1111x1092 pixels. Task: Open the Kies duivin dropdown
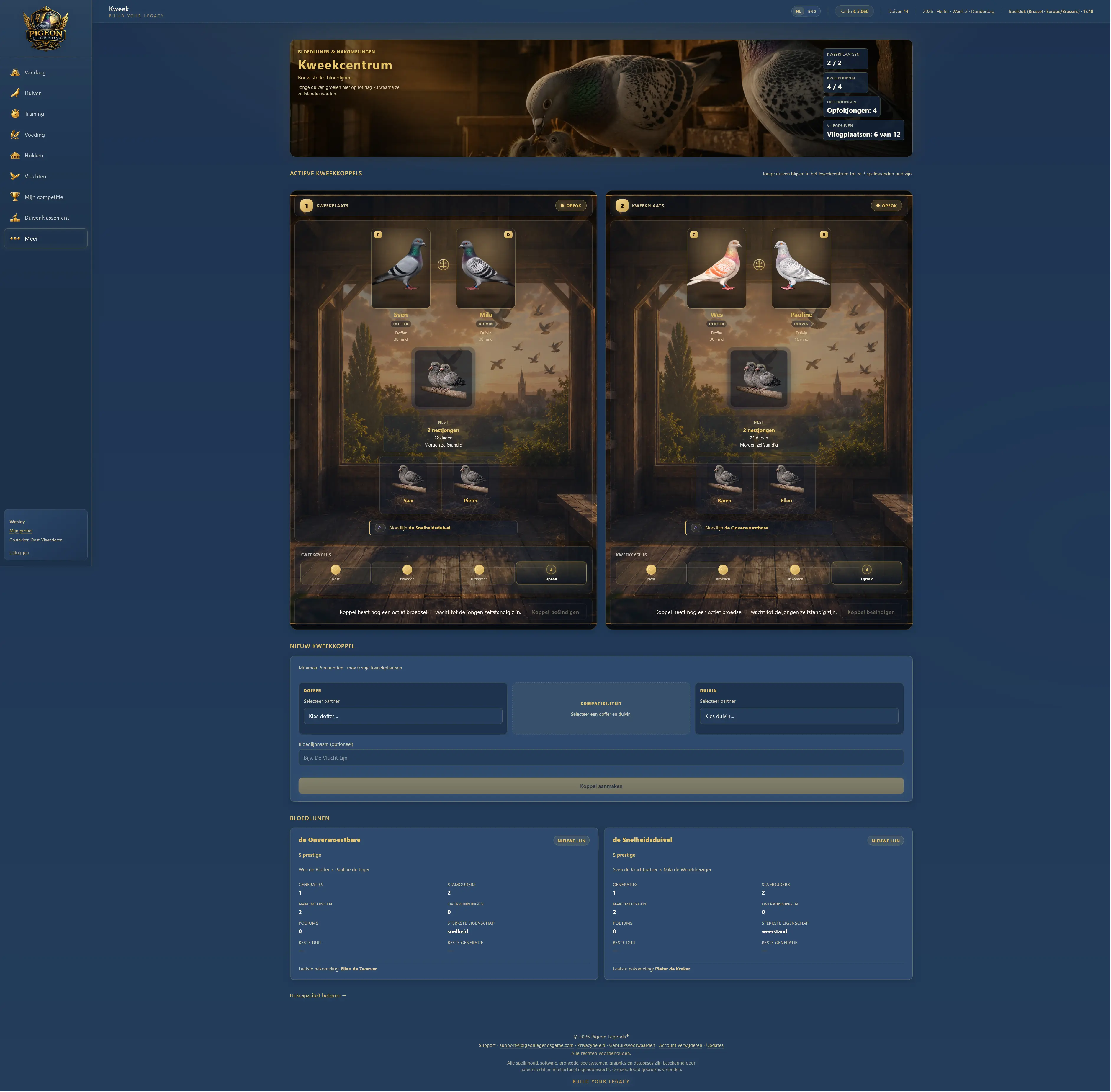(x=799, y=716)
